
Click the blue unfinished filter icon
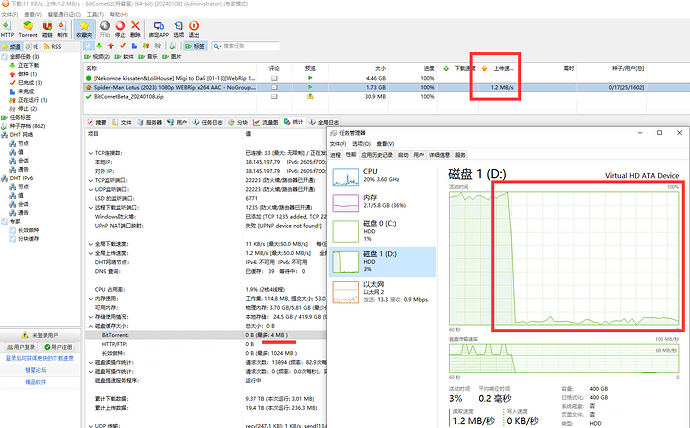[134, 46]
